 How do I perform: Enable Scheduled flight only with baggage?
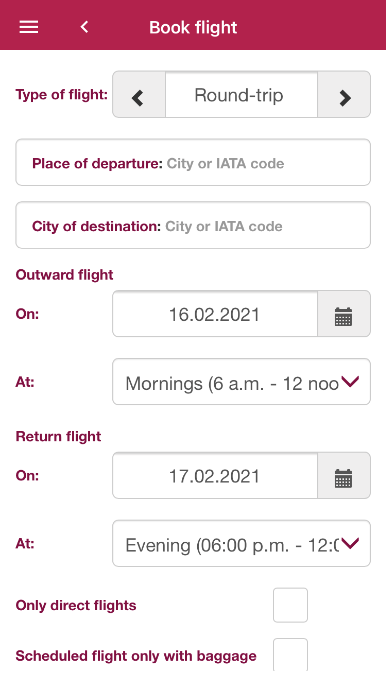click(290, 655)
